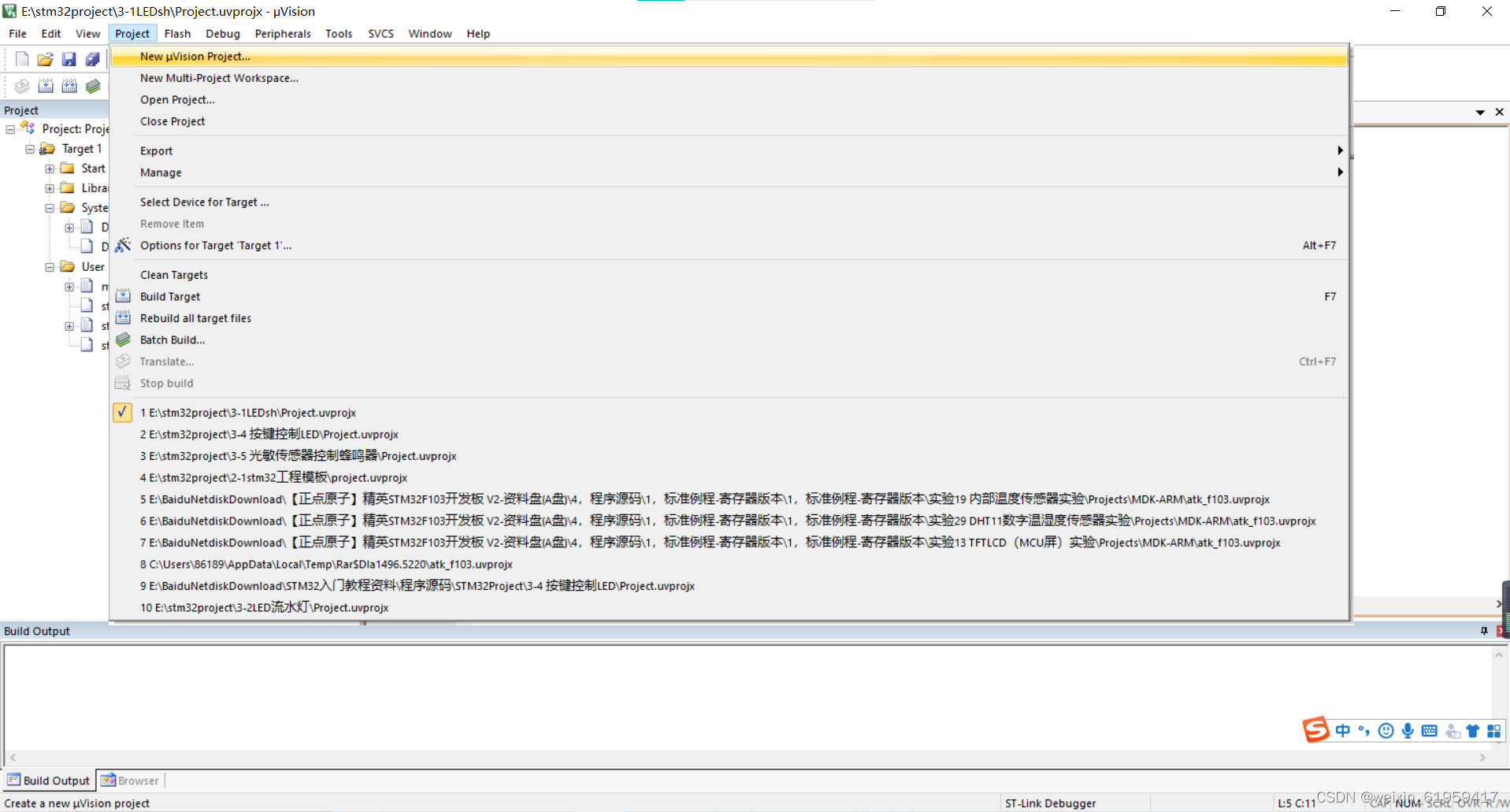Choose Clean Targets menu entry

pyautogui.click(x=729, y=275)
